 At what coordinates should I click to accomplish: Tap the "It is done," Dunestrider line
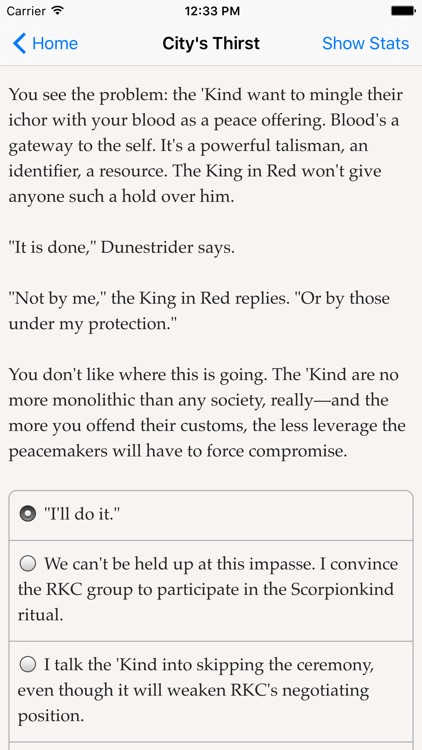[122, 248]
